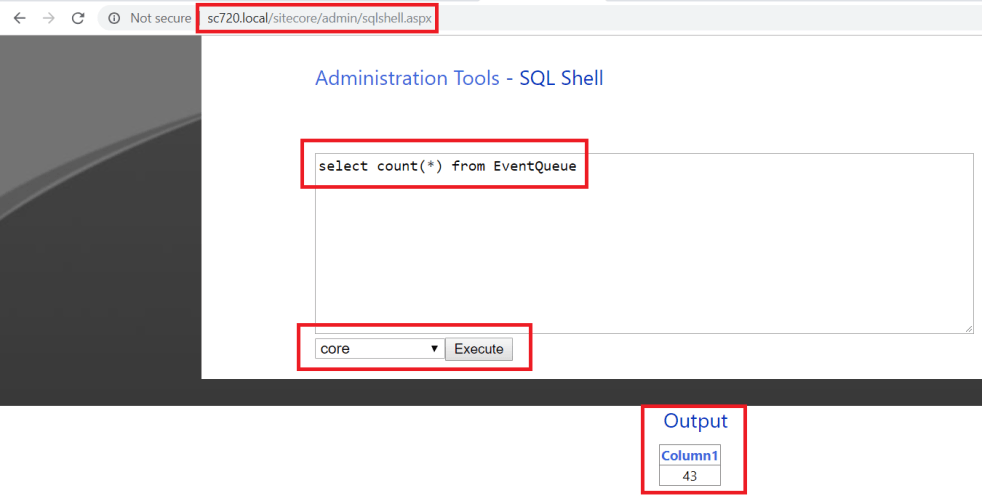This screenshot has width=982, height=501.
Task: Place cursor on 'select count(*)' query text
Action: 380,166
